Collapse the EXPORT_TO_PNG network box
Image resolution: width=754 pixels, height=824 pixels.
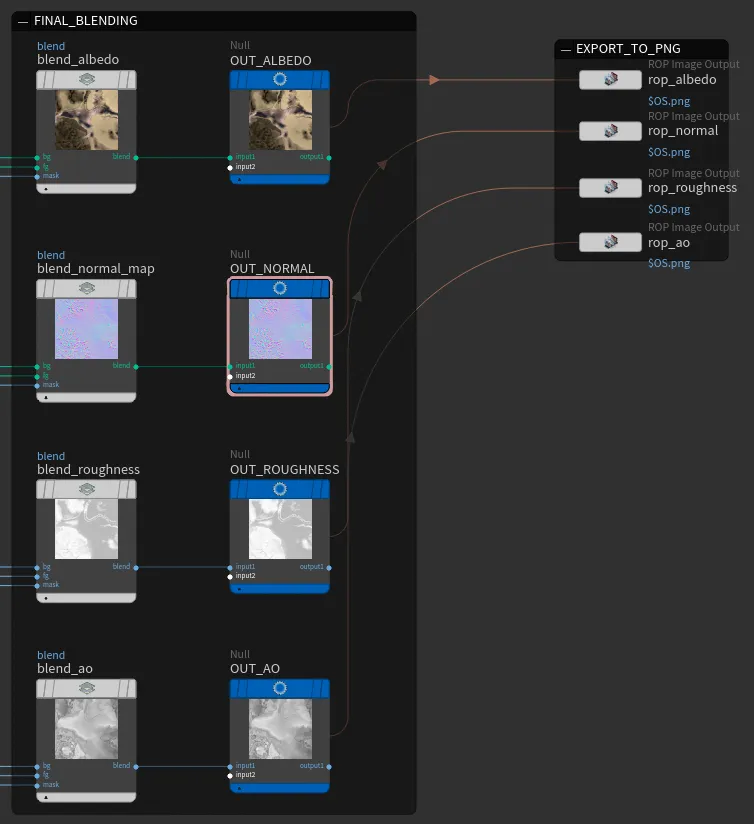point(565,50)
